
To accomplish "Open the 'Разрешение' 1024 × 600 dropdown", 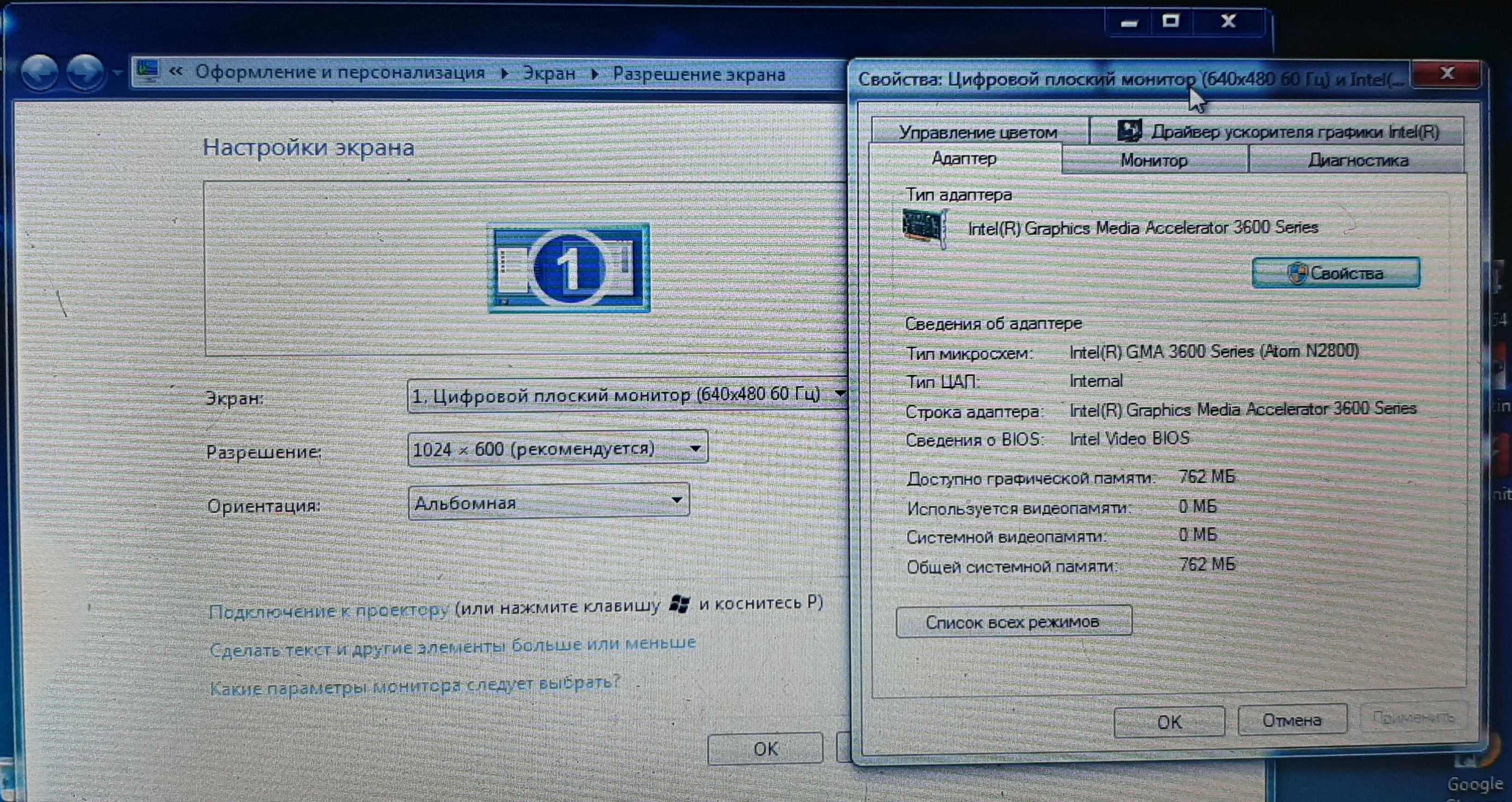I will click(x=557, y=449).
